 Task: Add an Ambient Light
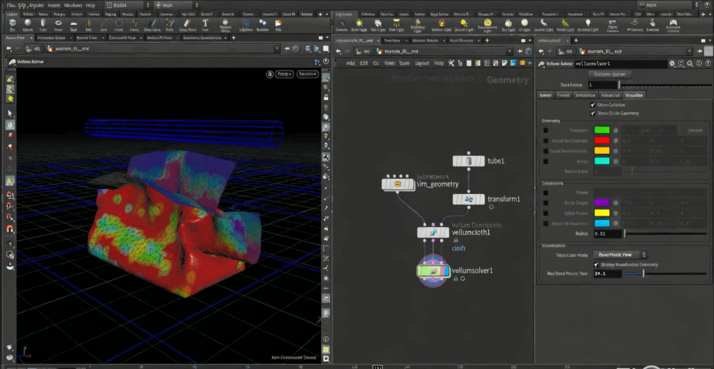coord(588,25)
